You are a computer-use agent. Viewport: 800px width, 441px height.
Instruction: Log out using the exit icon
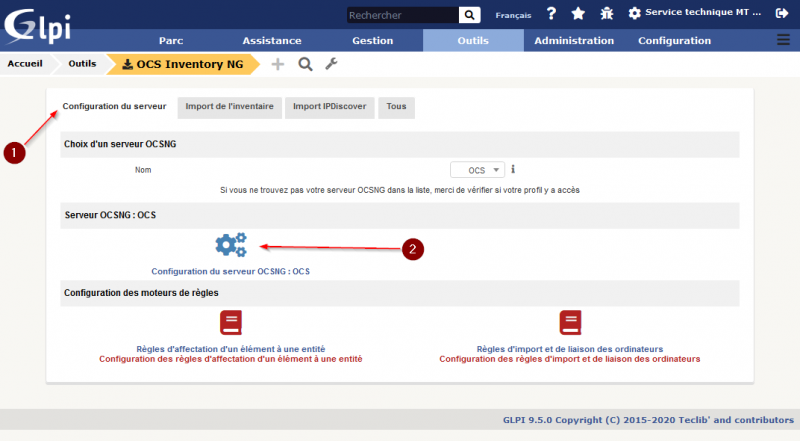[x=782, y=14]
